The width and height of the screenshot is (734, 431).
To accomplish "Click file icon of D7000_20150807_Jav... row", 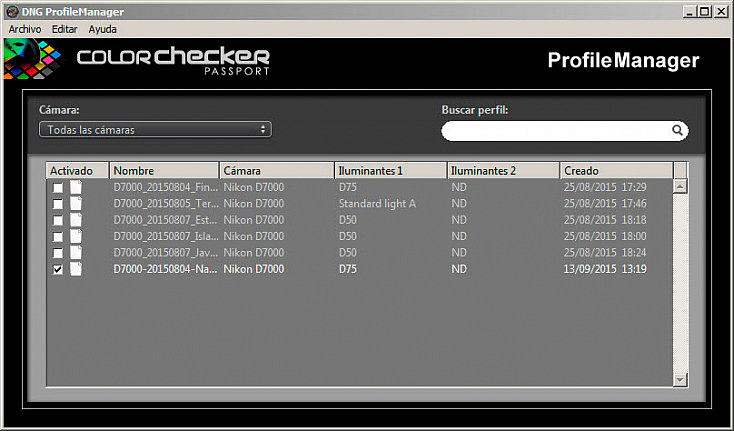I will (76, 253).
